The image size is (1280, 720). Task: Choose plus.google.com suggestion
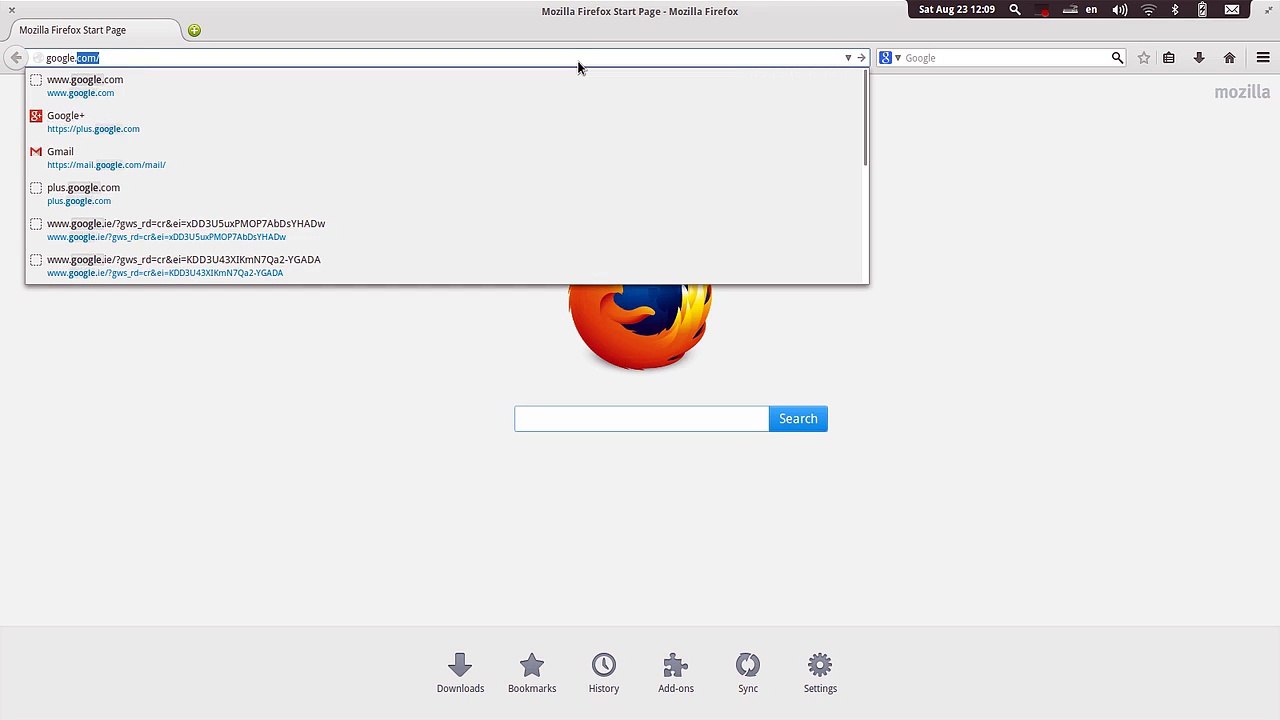pos(443,194)
